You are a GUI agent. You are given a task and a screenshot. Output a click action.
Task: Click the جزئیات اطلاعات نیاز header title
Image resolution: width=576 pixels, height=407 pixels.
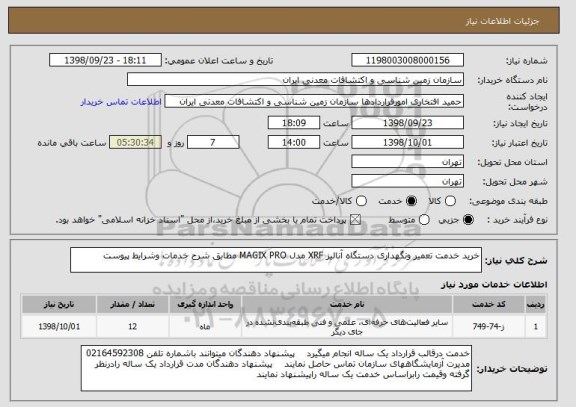(x=502, y=21)
